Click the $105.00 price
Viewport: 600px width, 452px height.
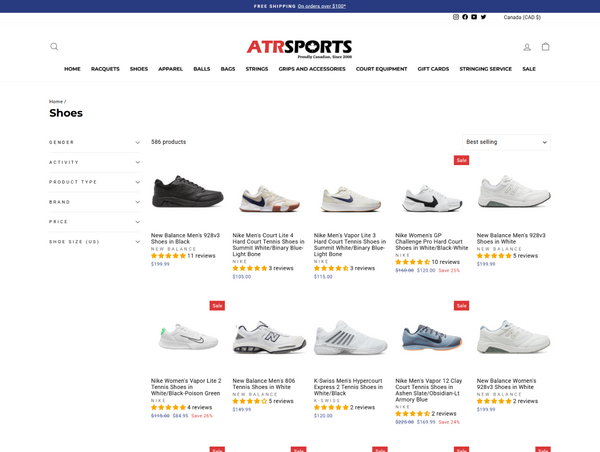[242, 277]
